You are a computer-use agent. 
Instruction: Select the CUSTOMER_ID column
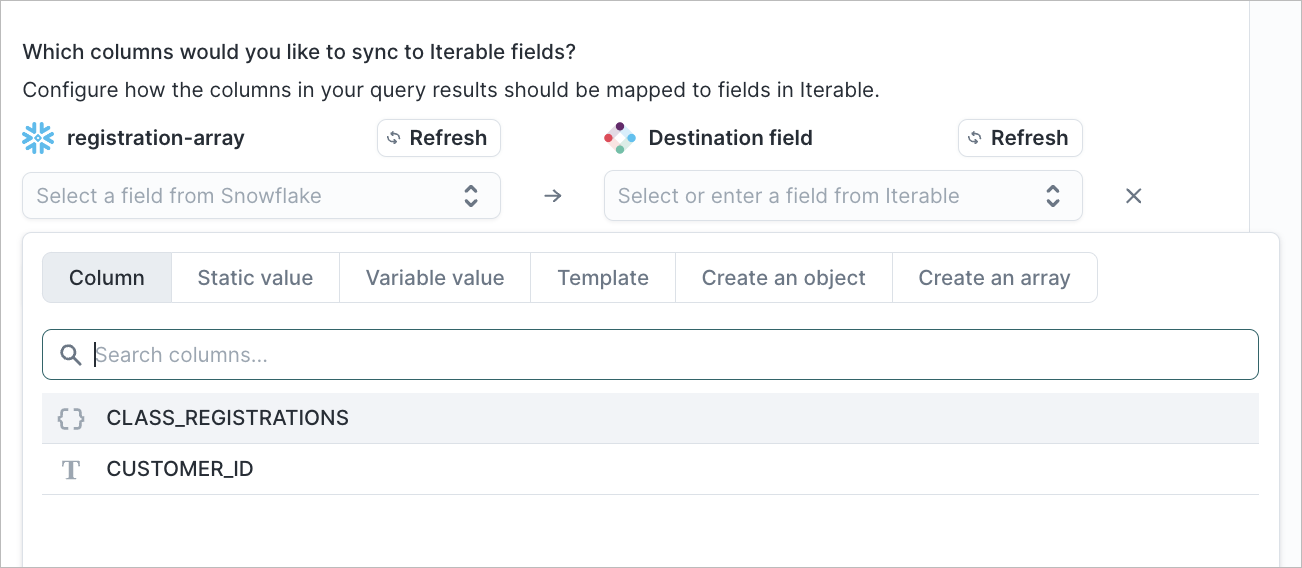(650, 469)
